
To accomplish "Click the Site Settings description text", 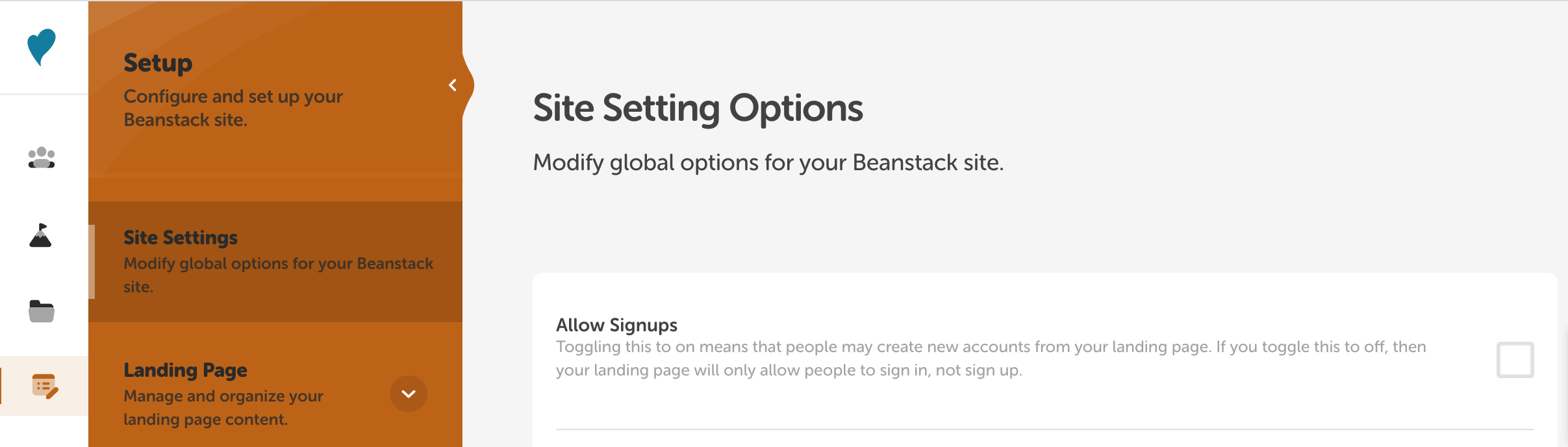I will (x=278, y=275).
